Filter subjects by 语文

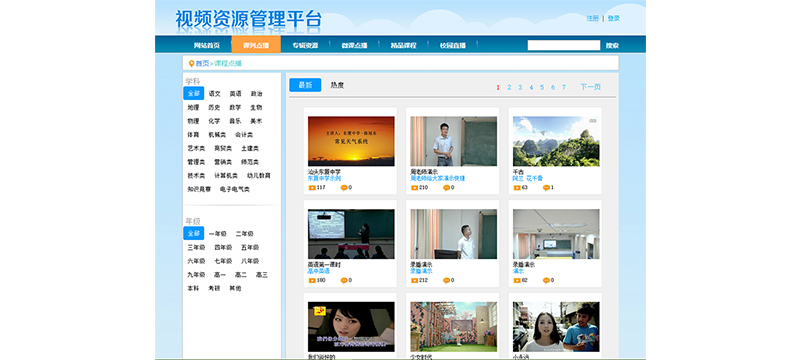point(214,94)
